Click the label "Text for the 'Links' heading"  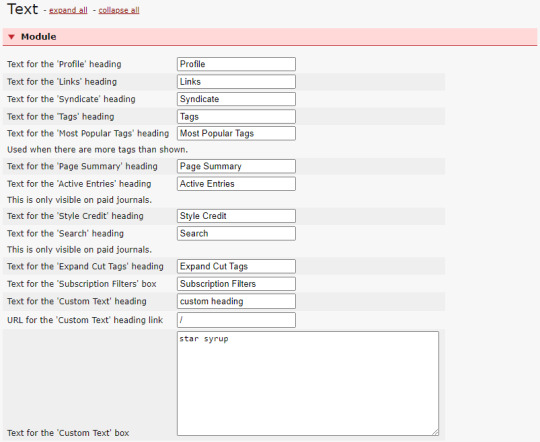62,82
